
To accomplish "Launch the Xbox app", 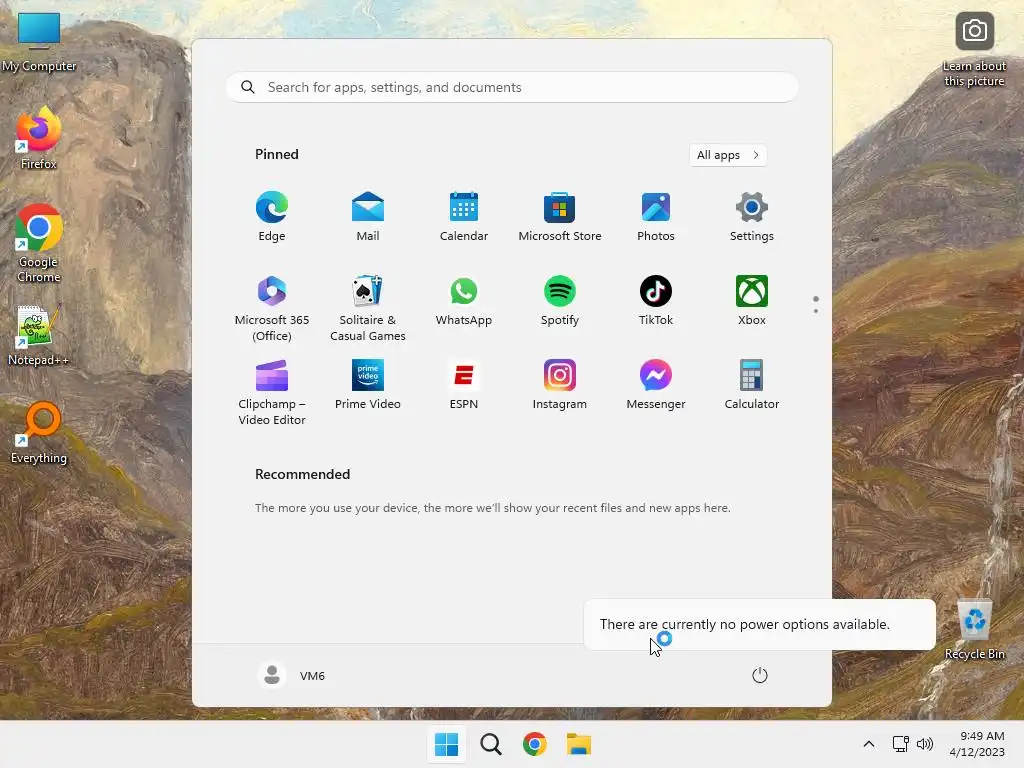I will pyautogui.click(x=752, y=301).
